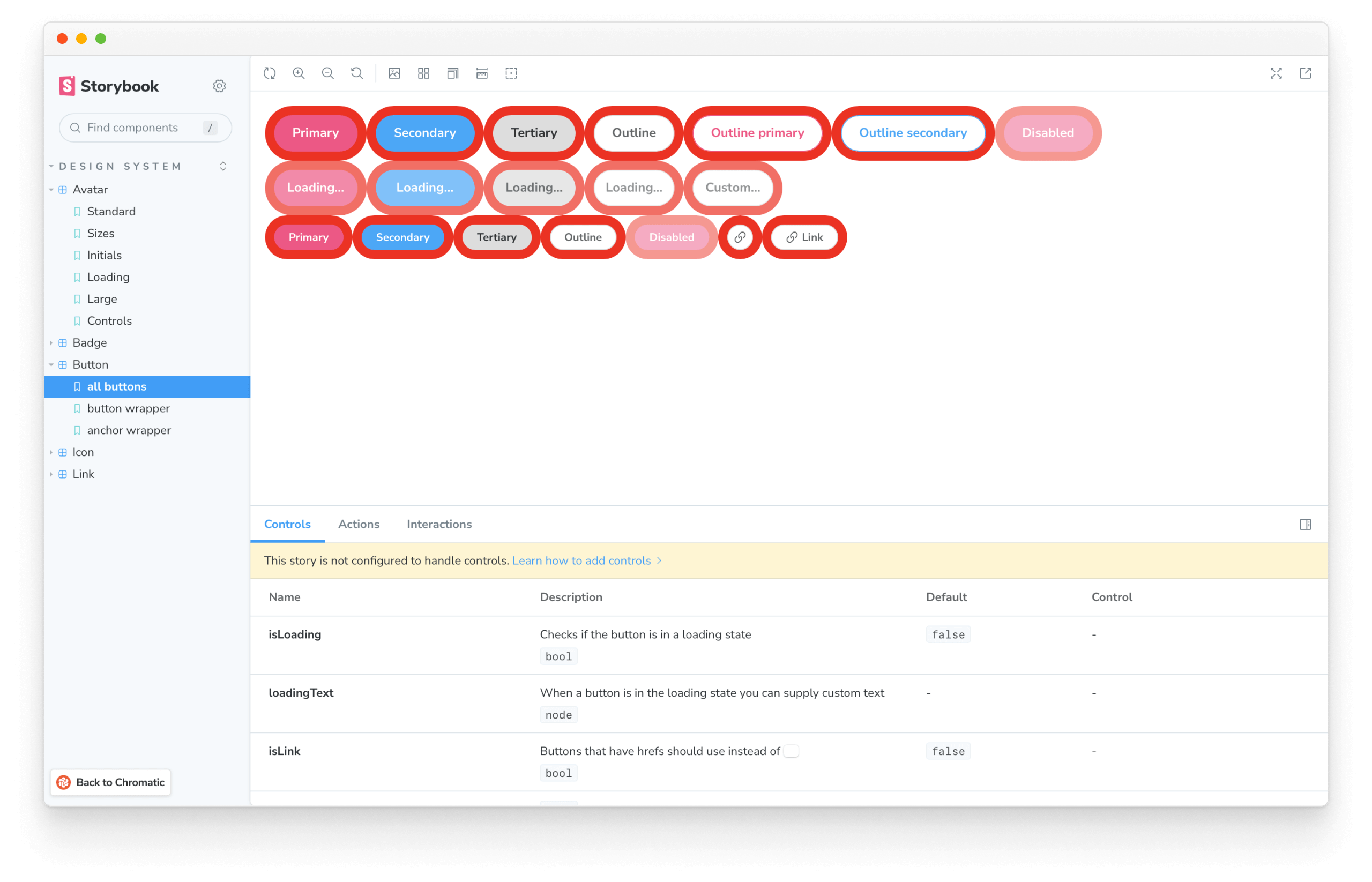Click the single panel view icon
The image size is (1372, 882).
pos(1306,524)
